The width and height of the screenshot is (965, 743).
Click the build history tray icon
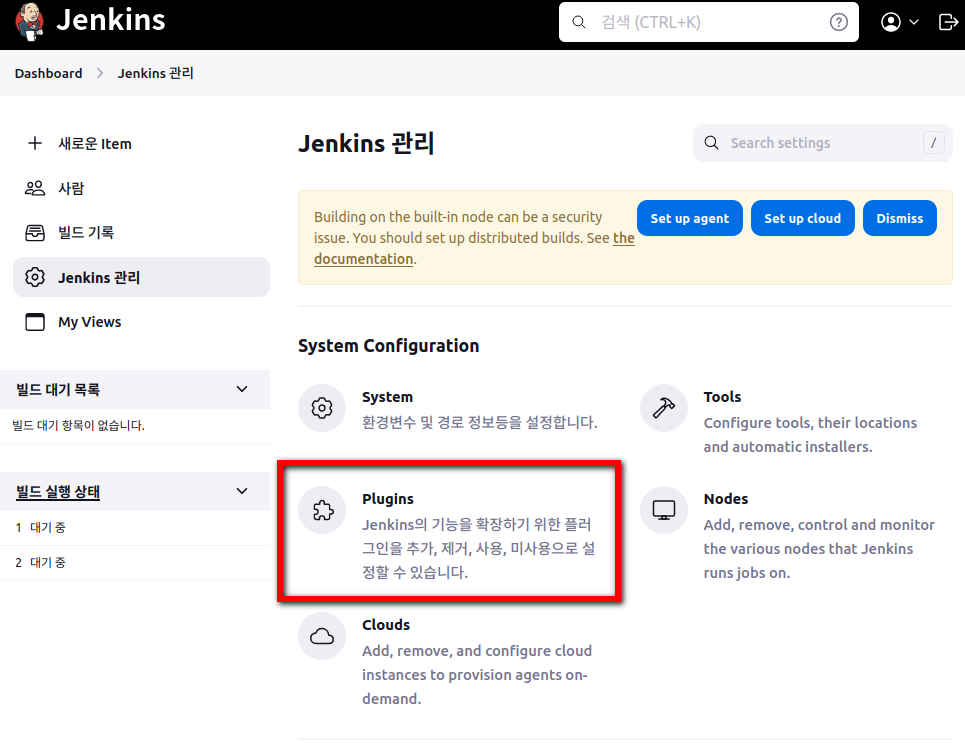click(x=35, y=233)
